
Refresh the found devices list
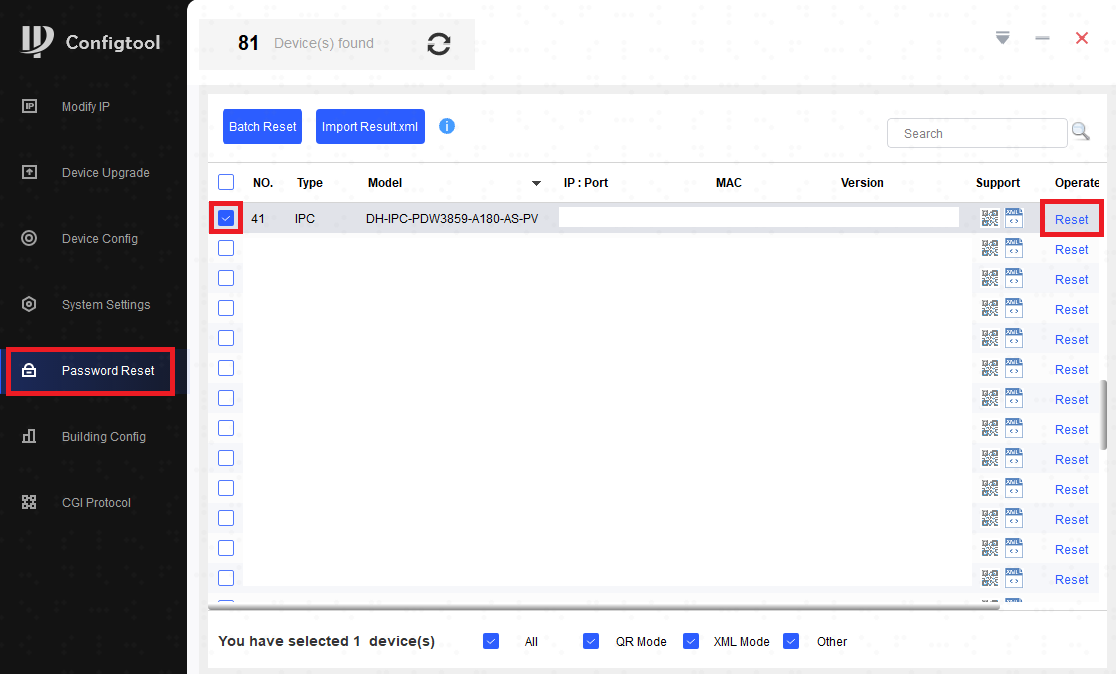tap(438, 44)
